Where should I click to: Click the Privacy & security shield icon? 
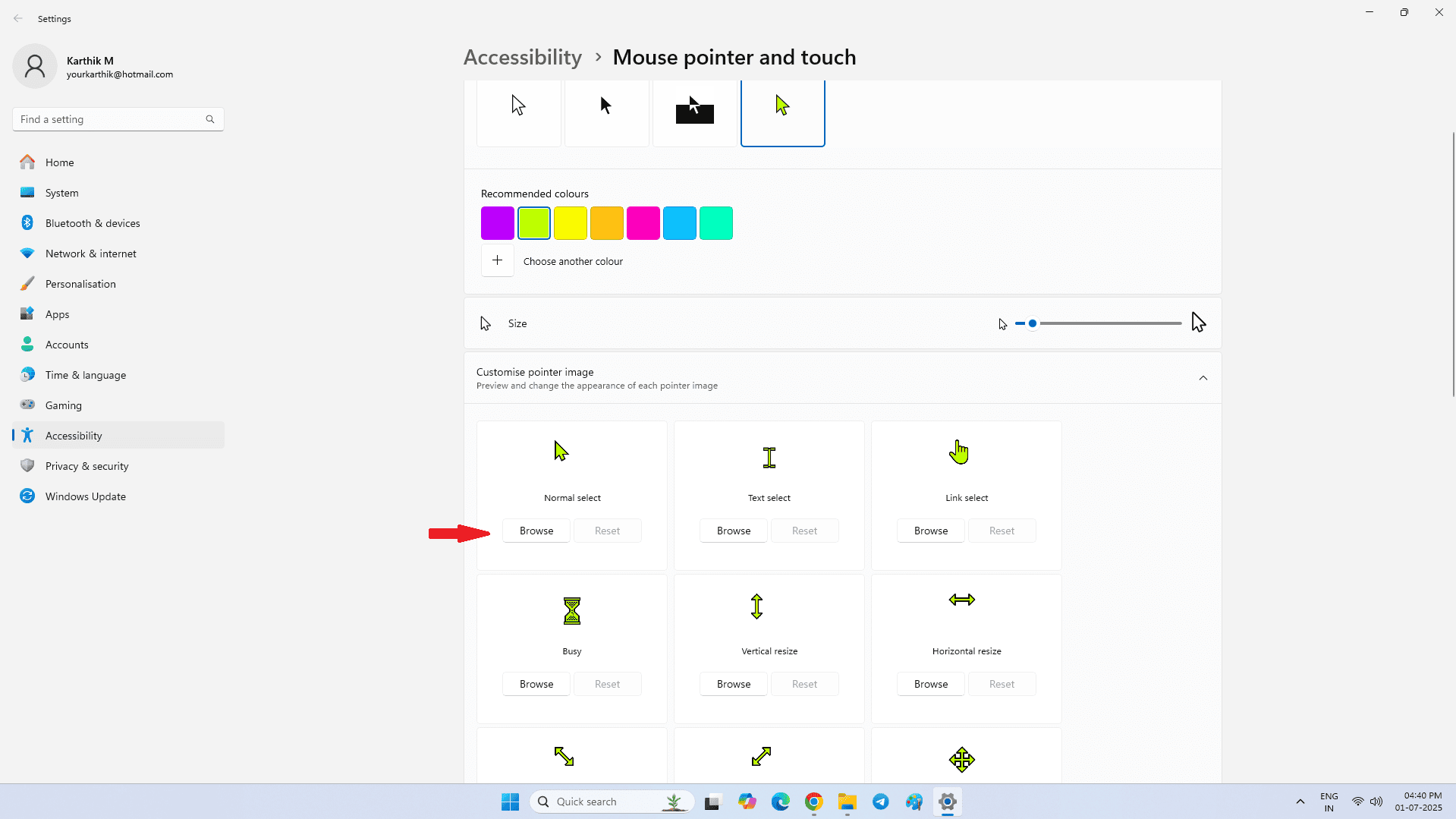tap(27, 465)
